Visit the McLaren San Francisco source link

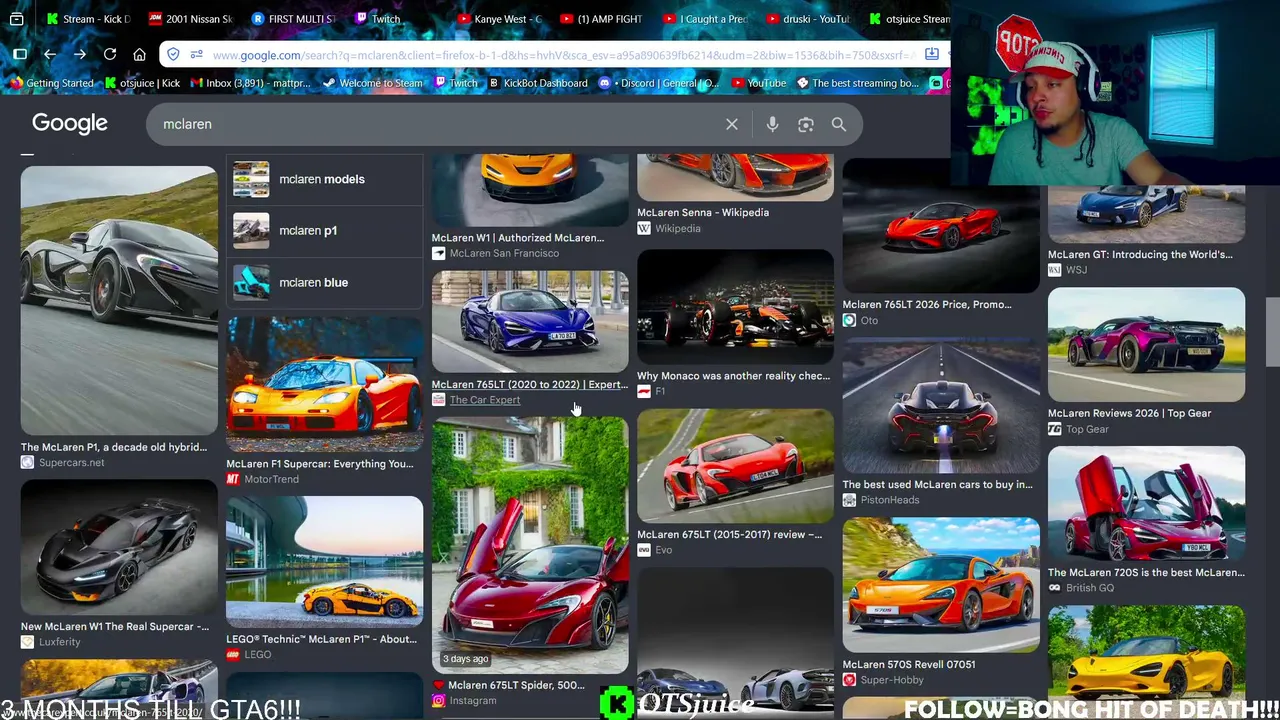496,253
